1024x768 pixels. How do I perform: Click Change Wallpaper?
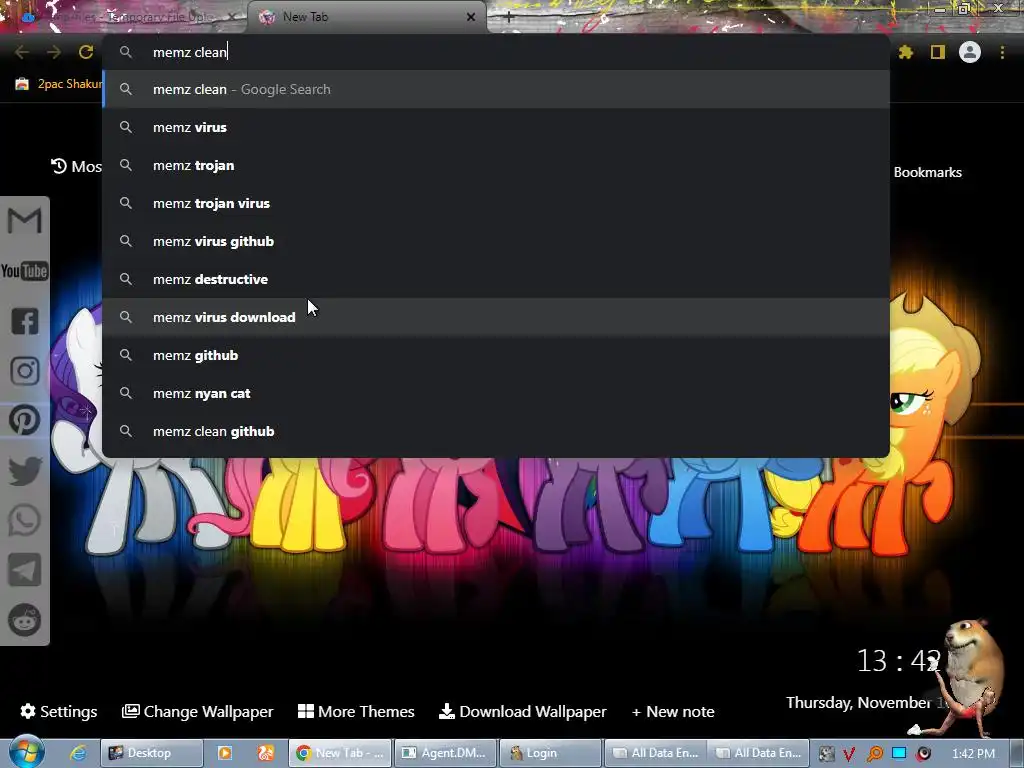(197, 711)
